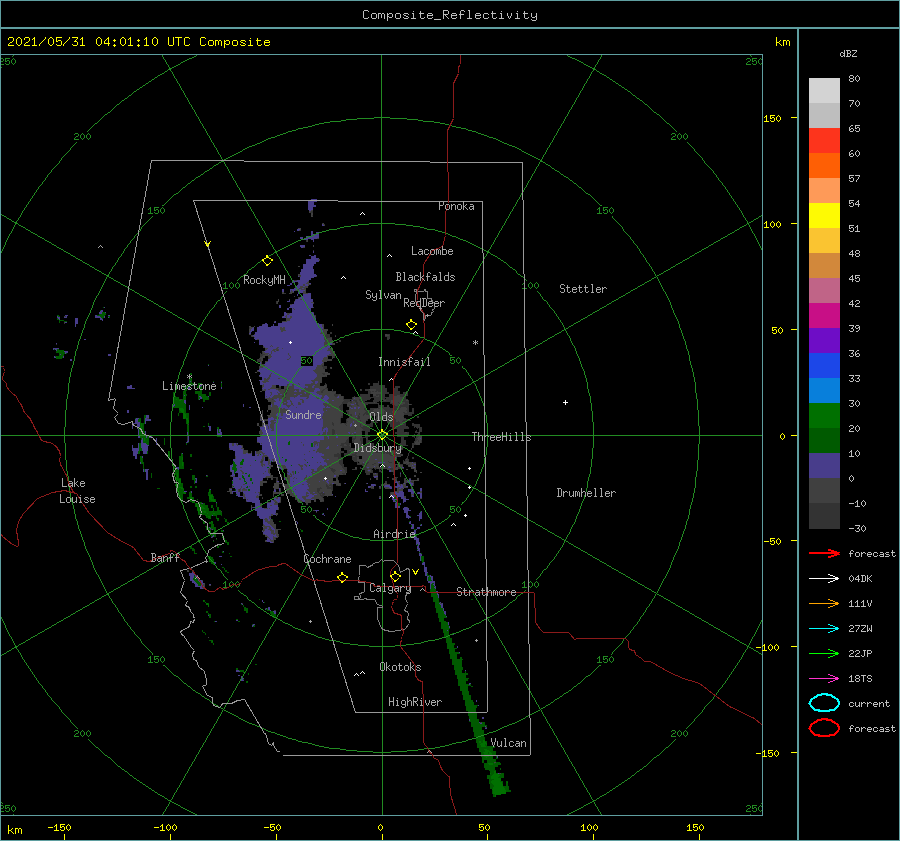Pick the orange 57 dBZ color swatch
This screenshot has height=841, width=900.
(x=824, y=166)
